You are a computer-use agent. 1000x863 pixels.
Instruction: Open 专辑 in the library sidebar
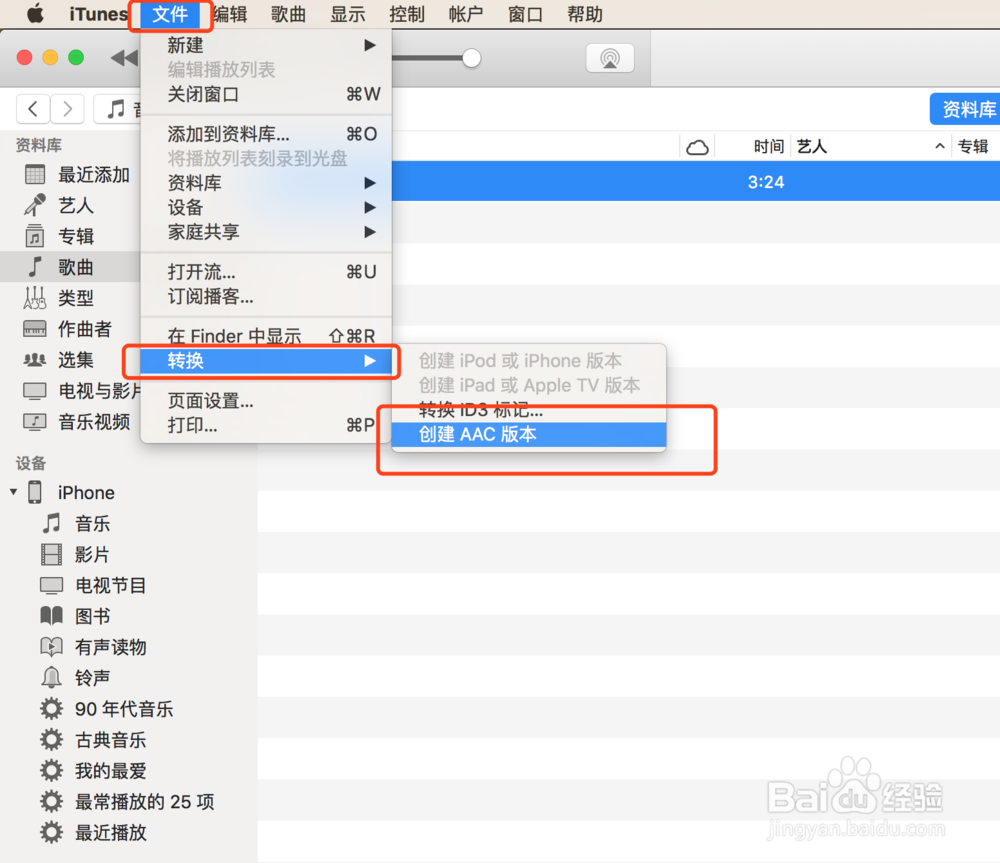(x=59, y=236)
